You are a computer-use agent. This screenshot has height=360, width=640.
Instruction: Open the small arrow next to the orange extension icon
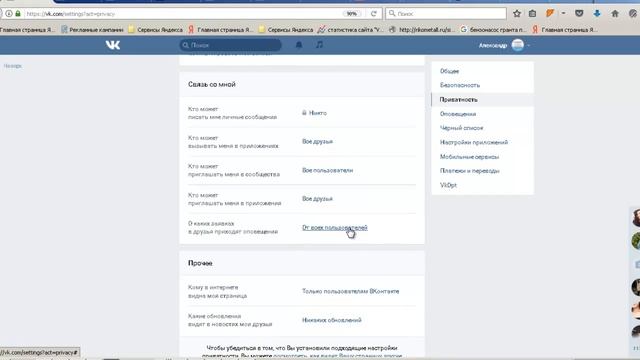[x=563, y=13]
